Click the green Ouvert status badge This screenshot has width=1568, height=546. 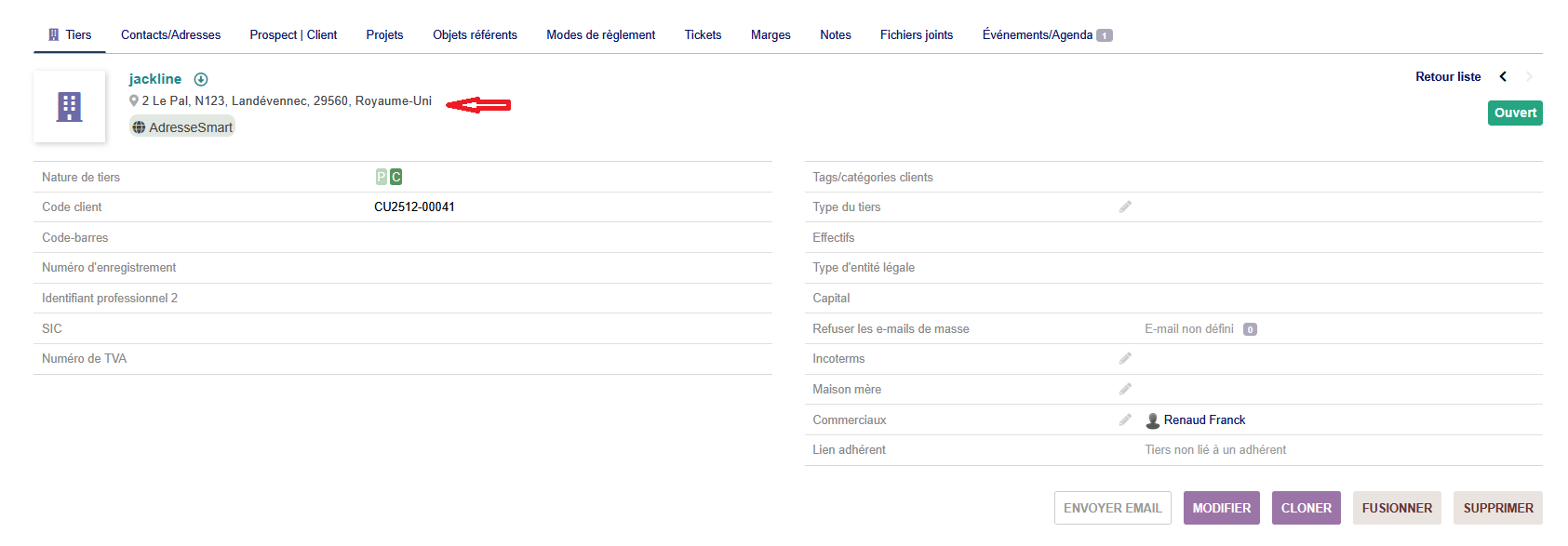(x=1515, y=113)
